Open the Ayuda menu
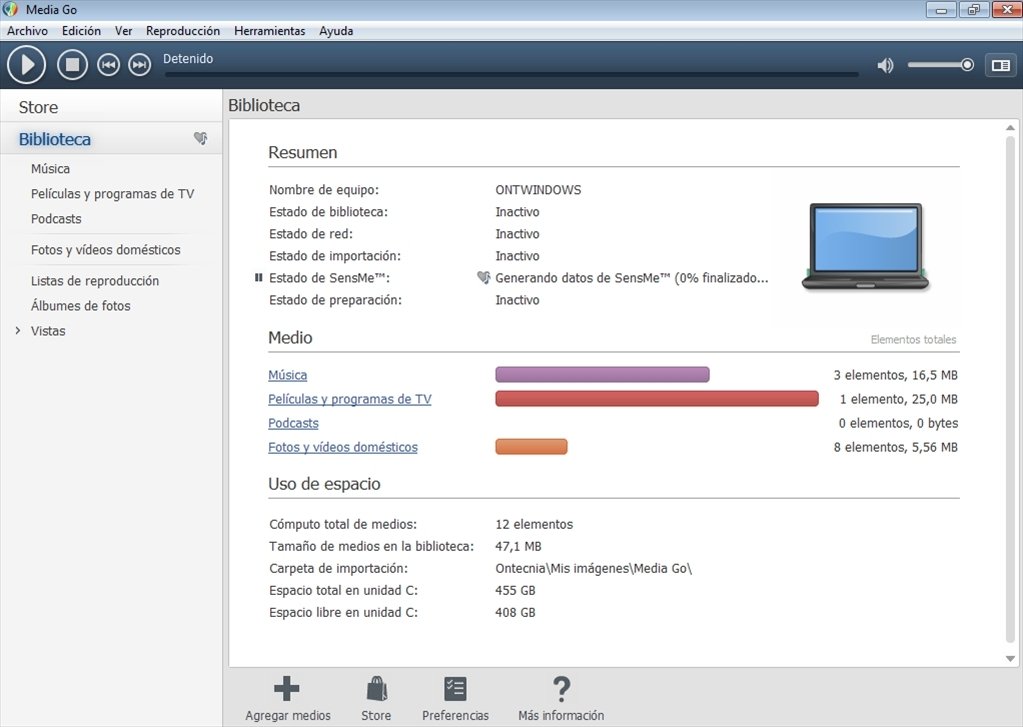Screen dimensions: 1023x727 336,31
